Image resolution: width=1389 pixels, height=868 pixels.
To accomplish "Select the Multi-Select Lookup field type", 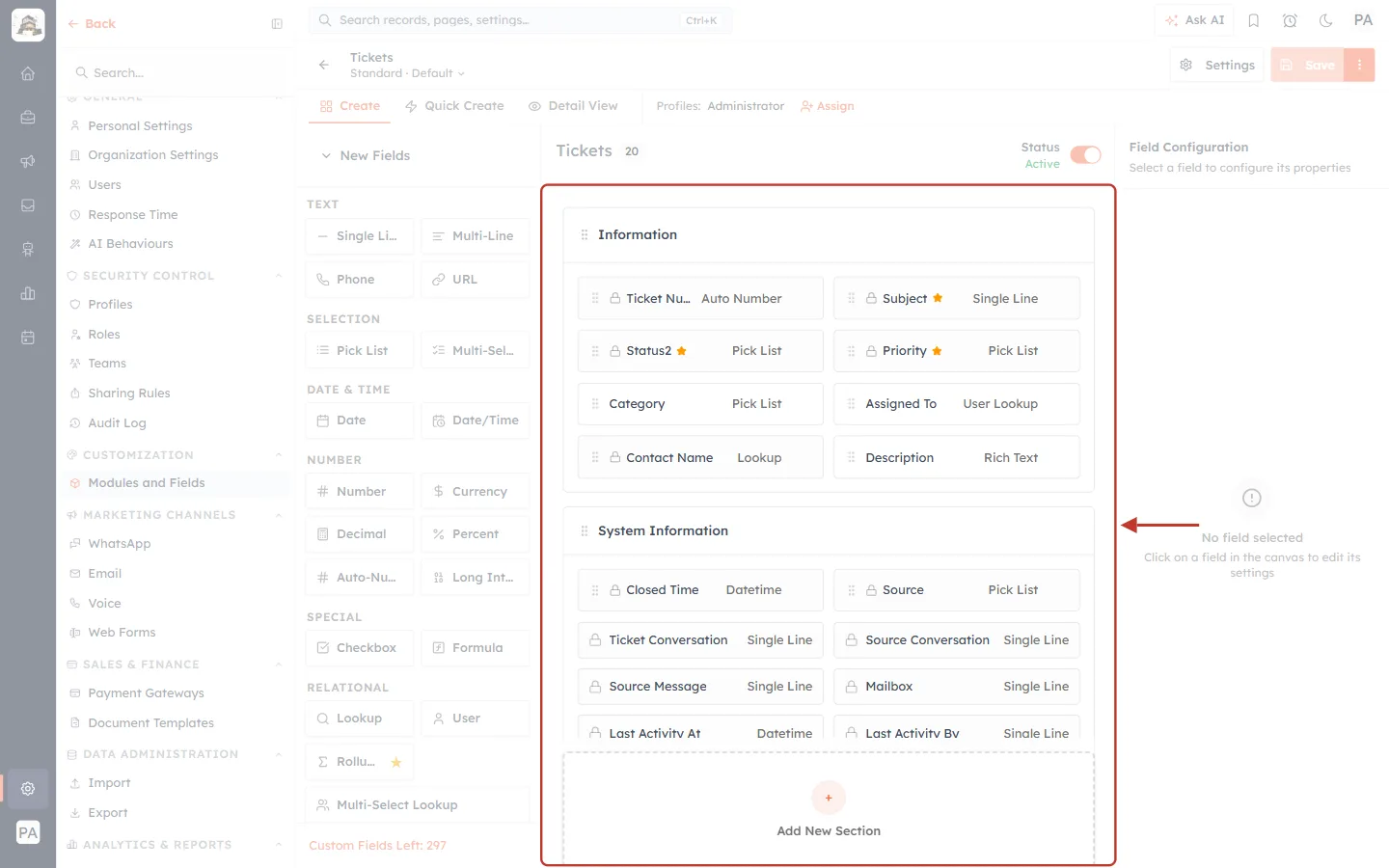I will [418, 804].
